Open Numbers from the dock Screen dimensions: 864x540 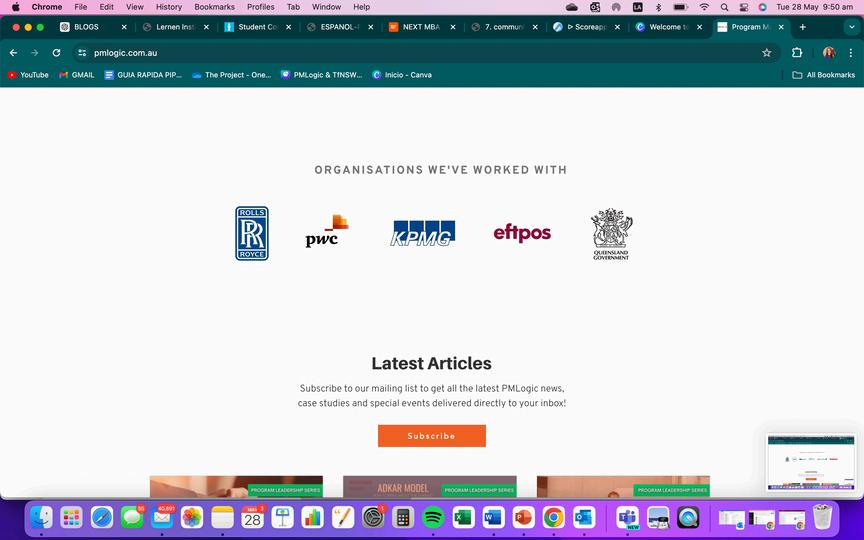pyautogui.click(x=313, y=517)
